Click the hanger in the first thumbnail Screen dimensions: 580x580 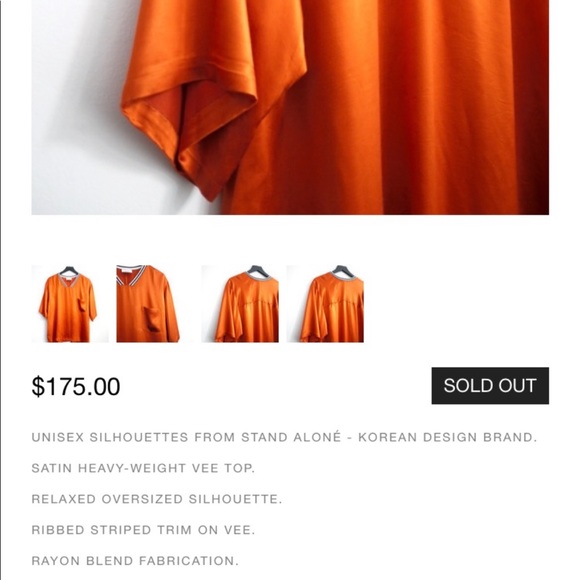(69, 270)
